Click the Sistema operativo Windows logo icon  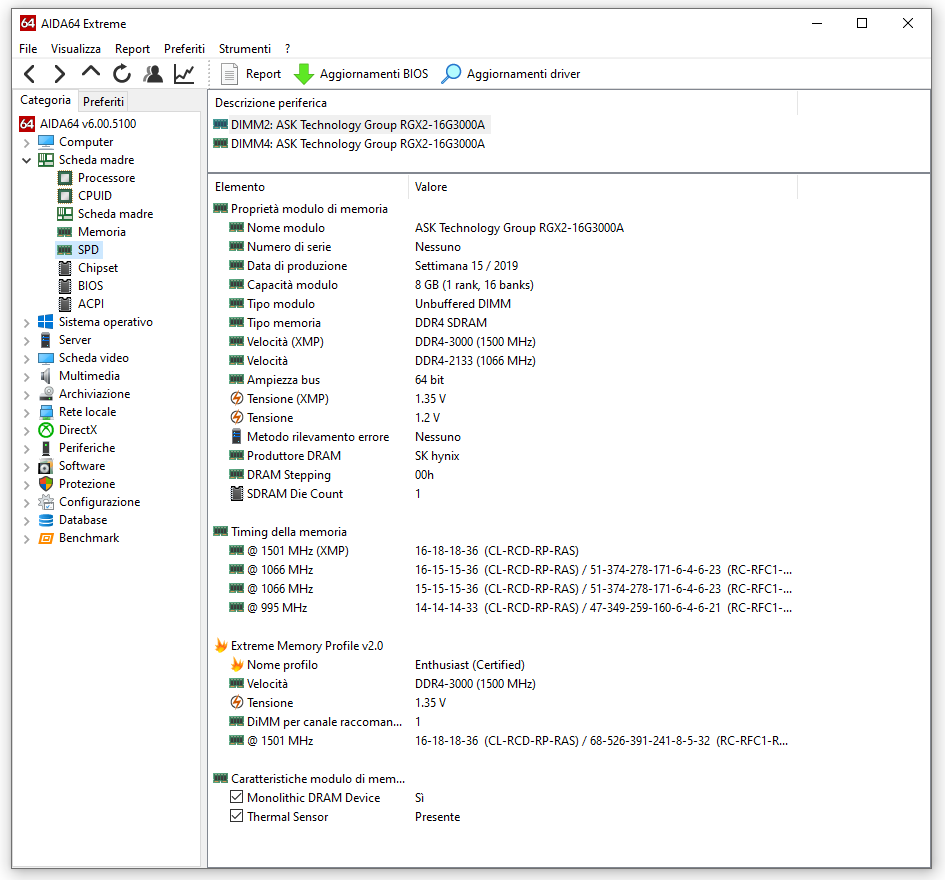click(x=46, y=322)
